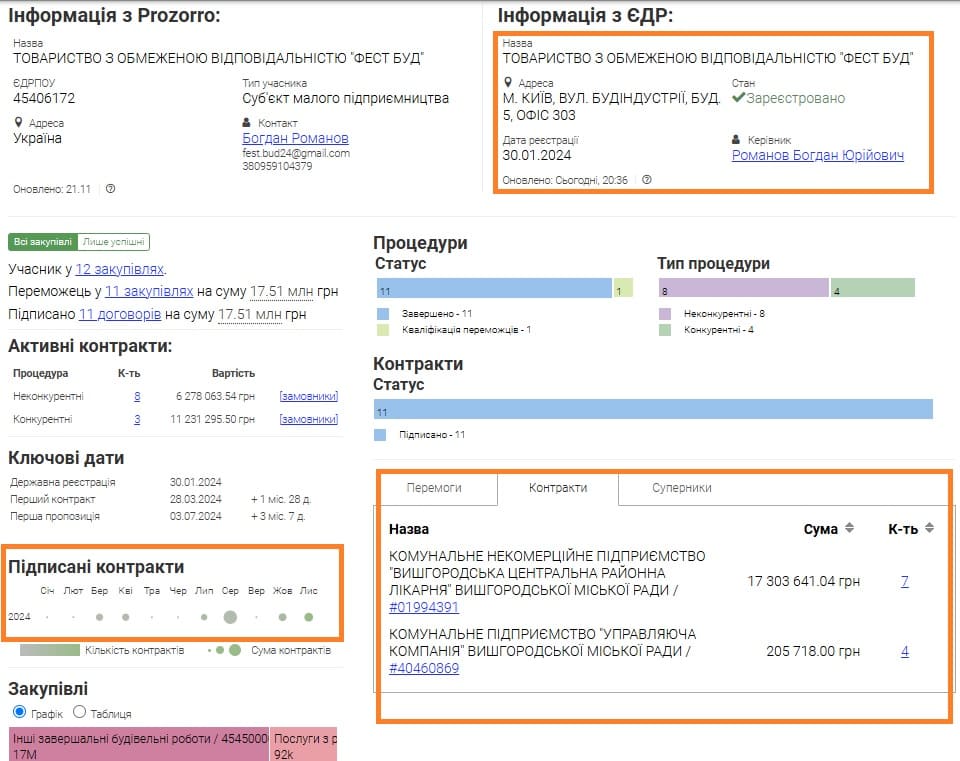Click замовники link for Неконкурентні row
Image resolution: width=960 pixels, height=761 pixels.
[x=308, y=396]
